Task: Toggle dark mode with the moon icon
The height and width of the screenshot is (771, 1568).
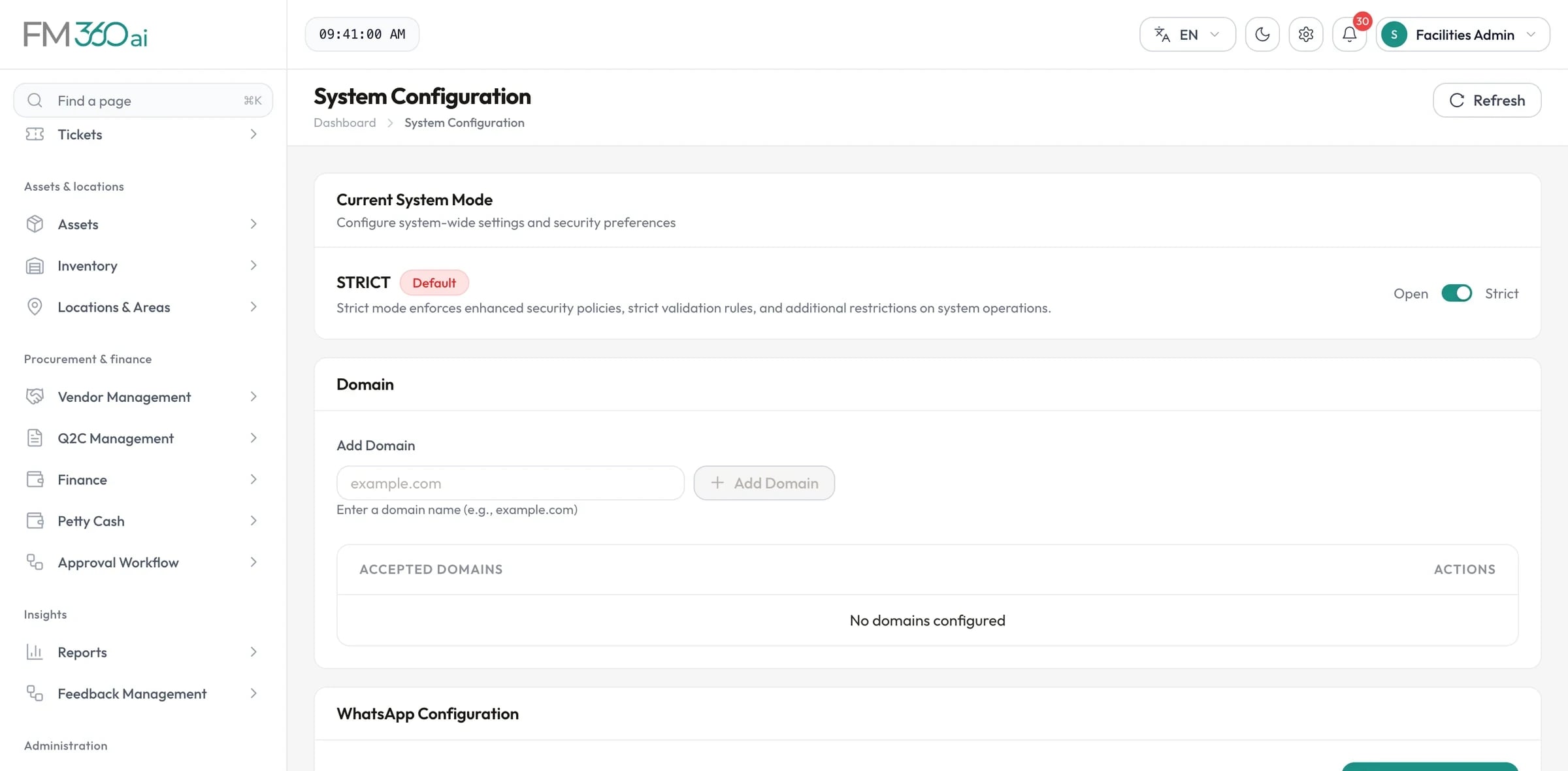Action: point(1262,35)
